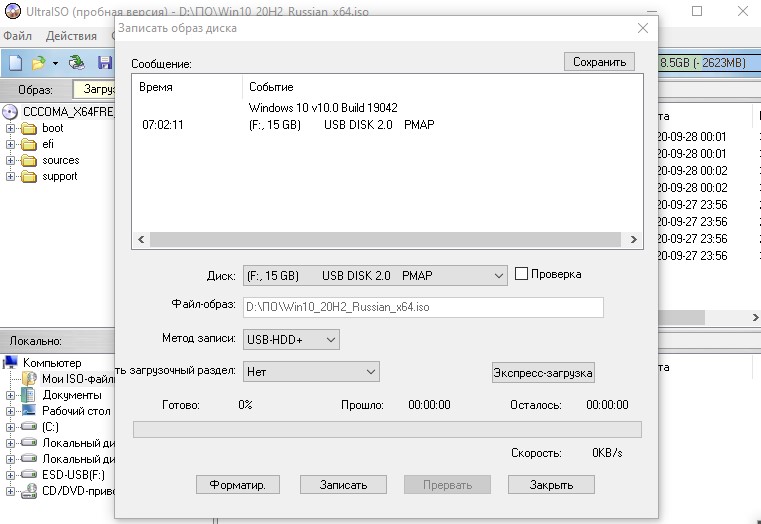Click the Закрыть button
The width and height of the screenshot is (761, 524).
point(551,484)
